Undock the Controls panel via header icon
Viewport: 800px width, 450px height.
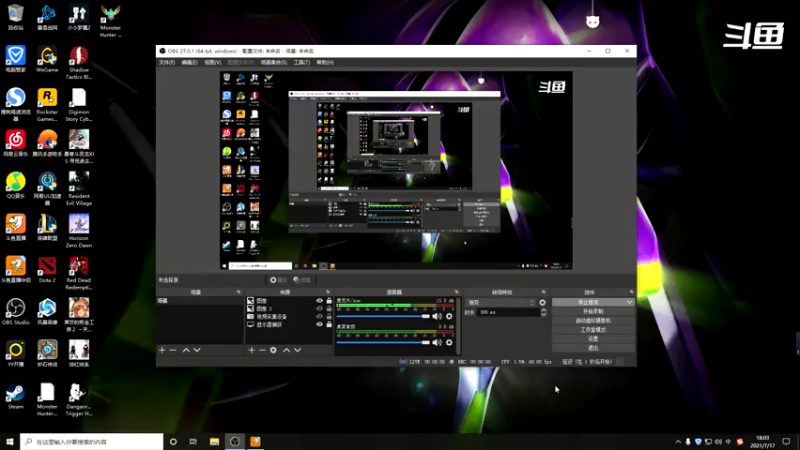pos(632,292)
